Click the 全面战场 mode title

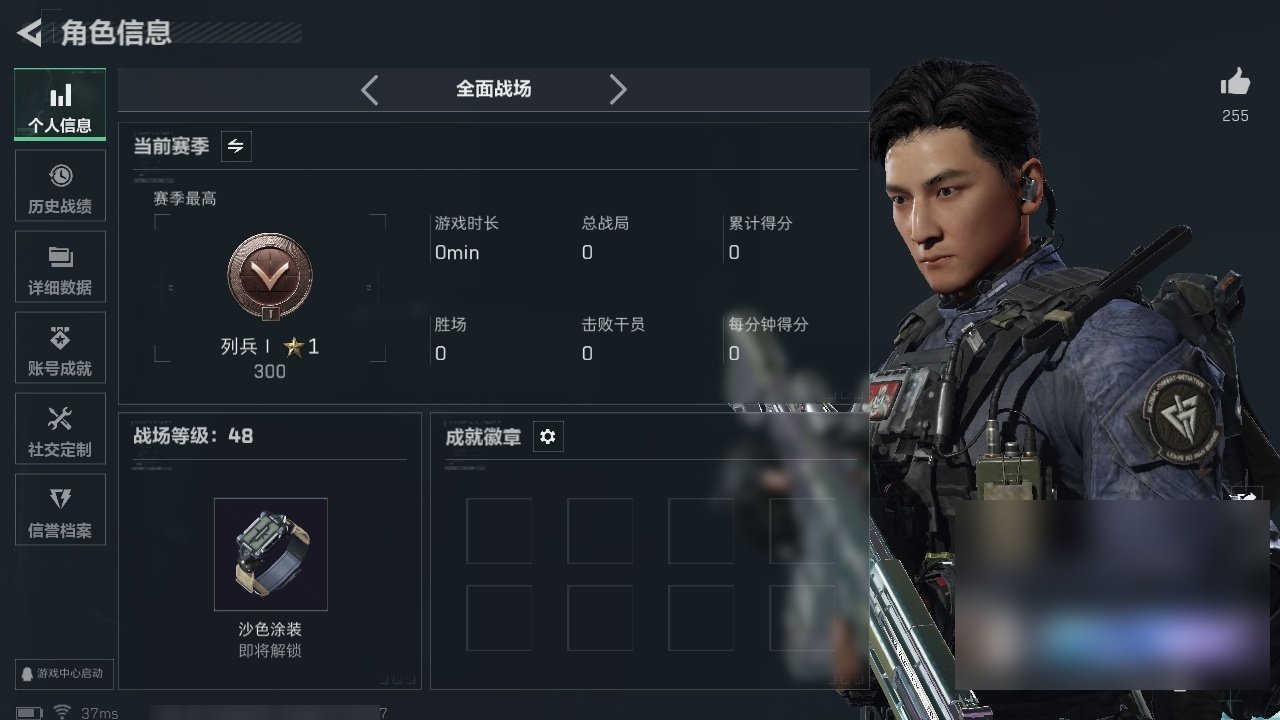coord(493,89)
